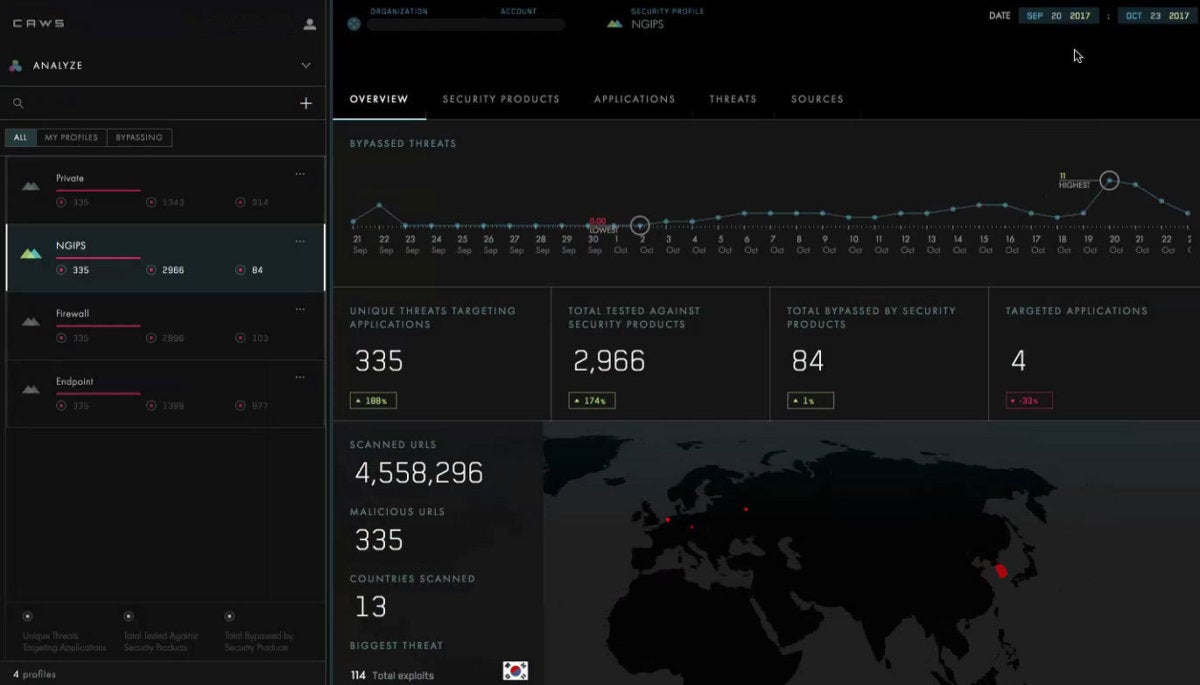
Task: Switch to the SOURCES tab
Action: 817,99
